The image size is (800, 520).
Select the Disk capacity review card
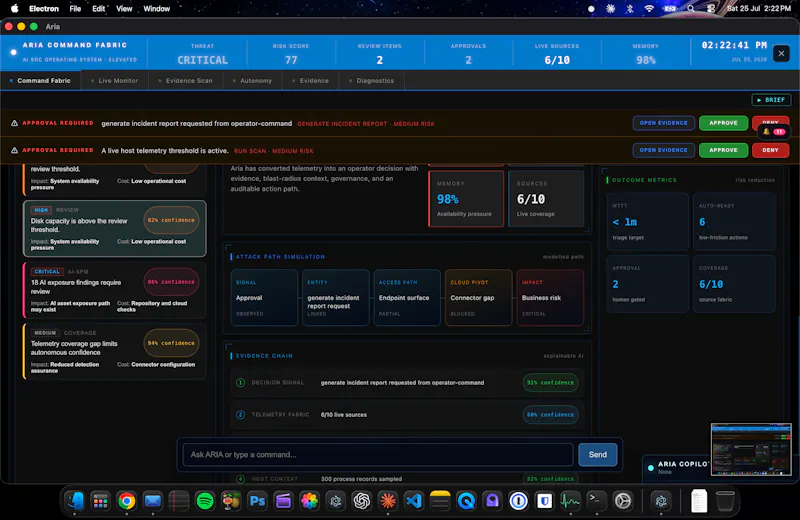pos(115,228)
